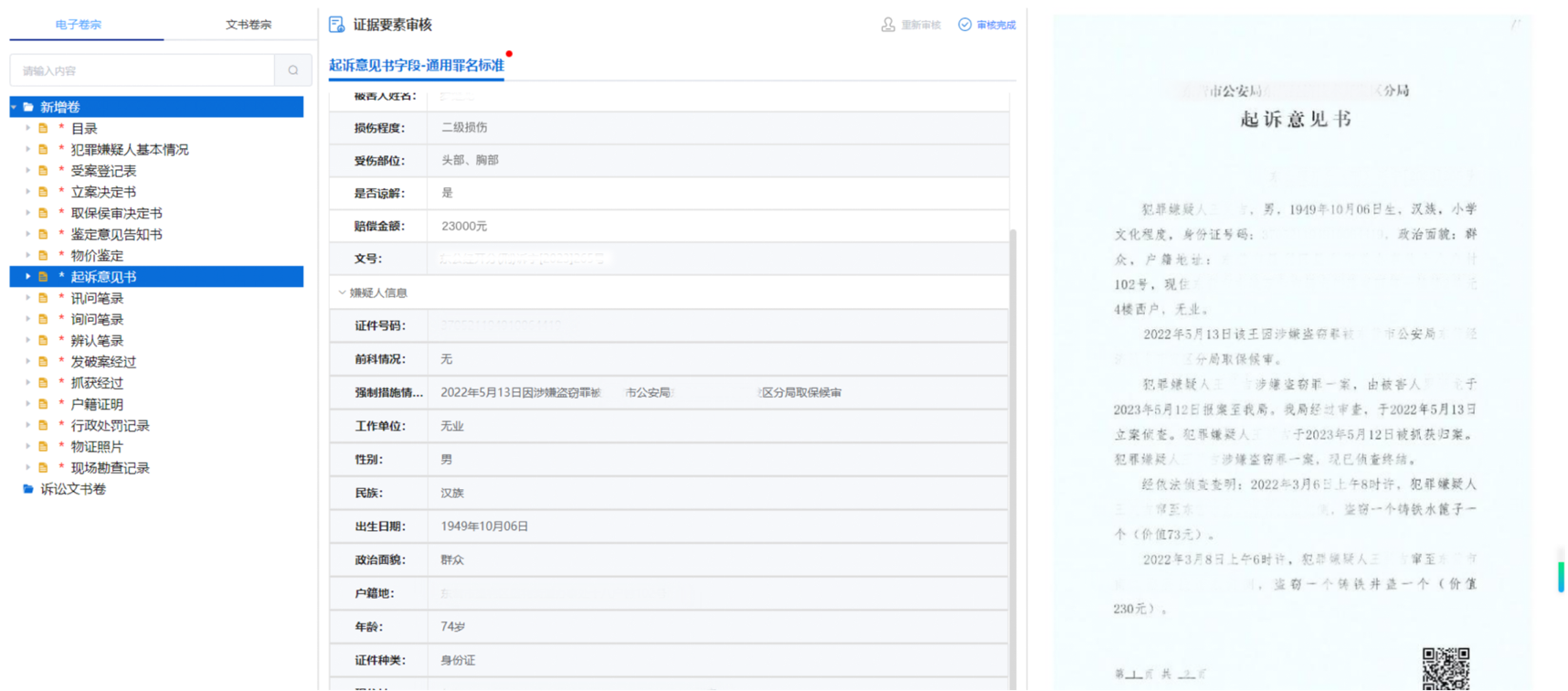Click the file icon beside 发破案经过

43,361
